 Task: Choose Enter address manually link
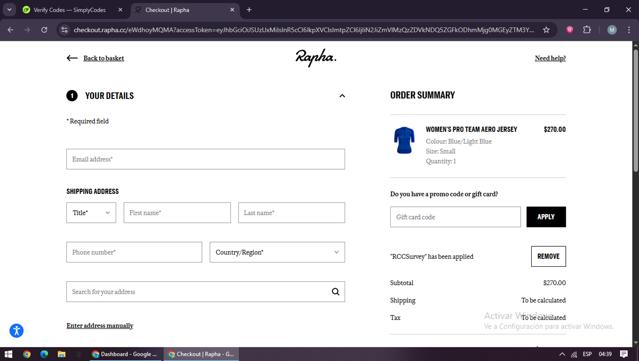tap(100, 326)
